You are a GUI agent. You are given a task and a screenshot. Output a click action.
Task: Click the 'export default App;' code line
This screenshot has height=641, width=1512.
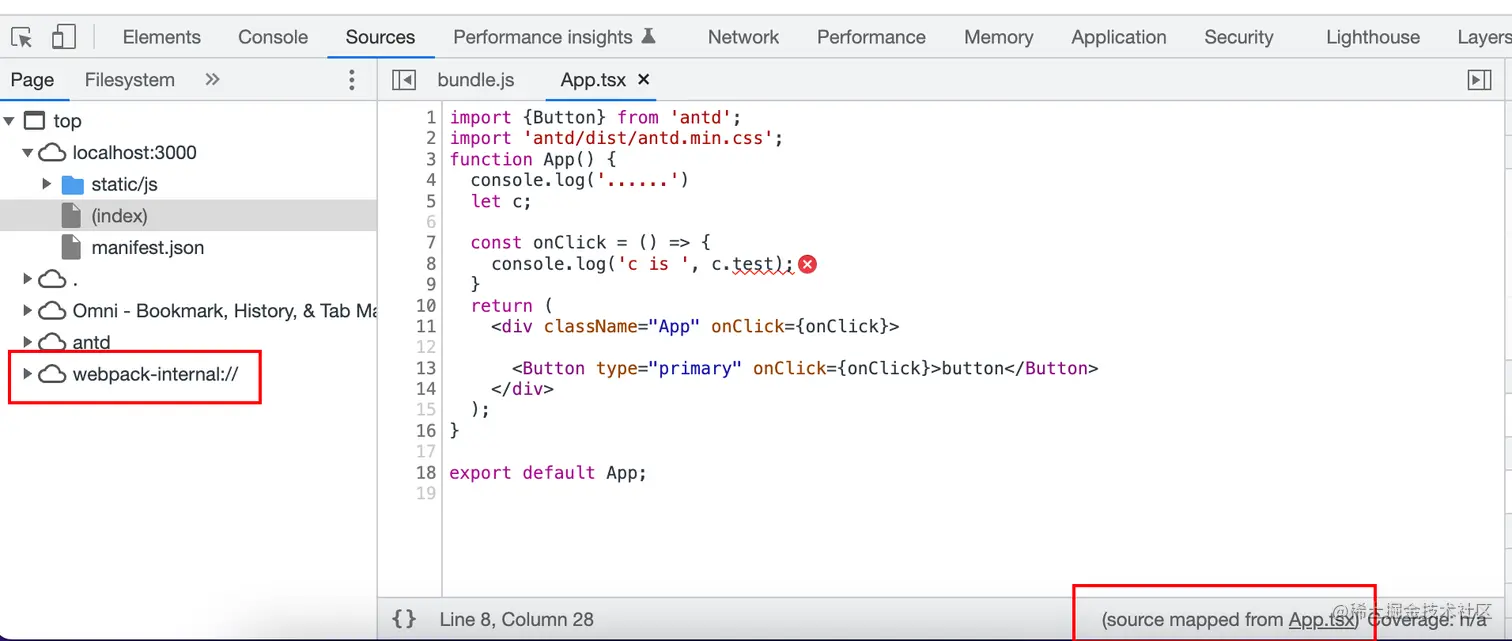[548, 472]
